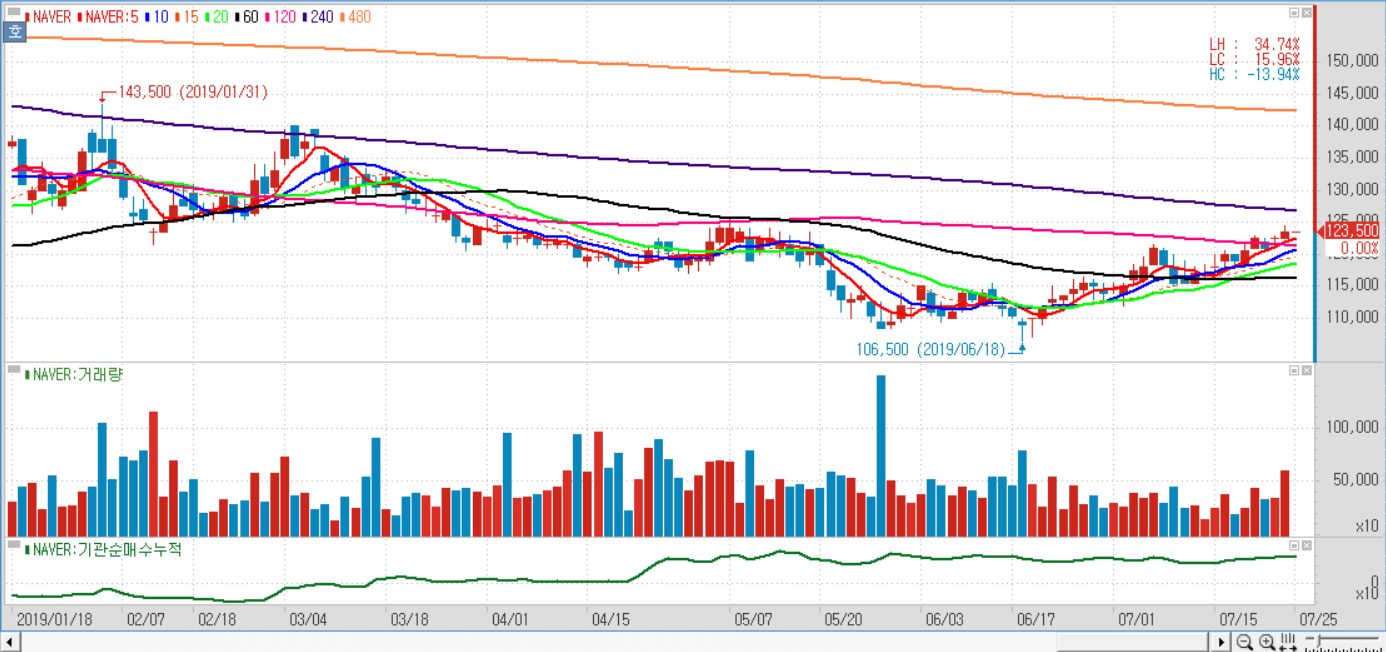Click the 110,000 price axis label
The width and height of the screenshot is (1386, 652).
pos(1352,318)
